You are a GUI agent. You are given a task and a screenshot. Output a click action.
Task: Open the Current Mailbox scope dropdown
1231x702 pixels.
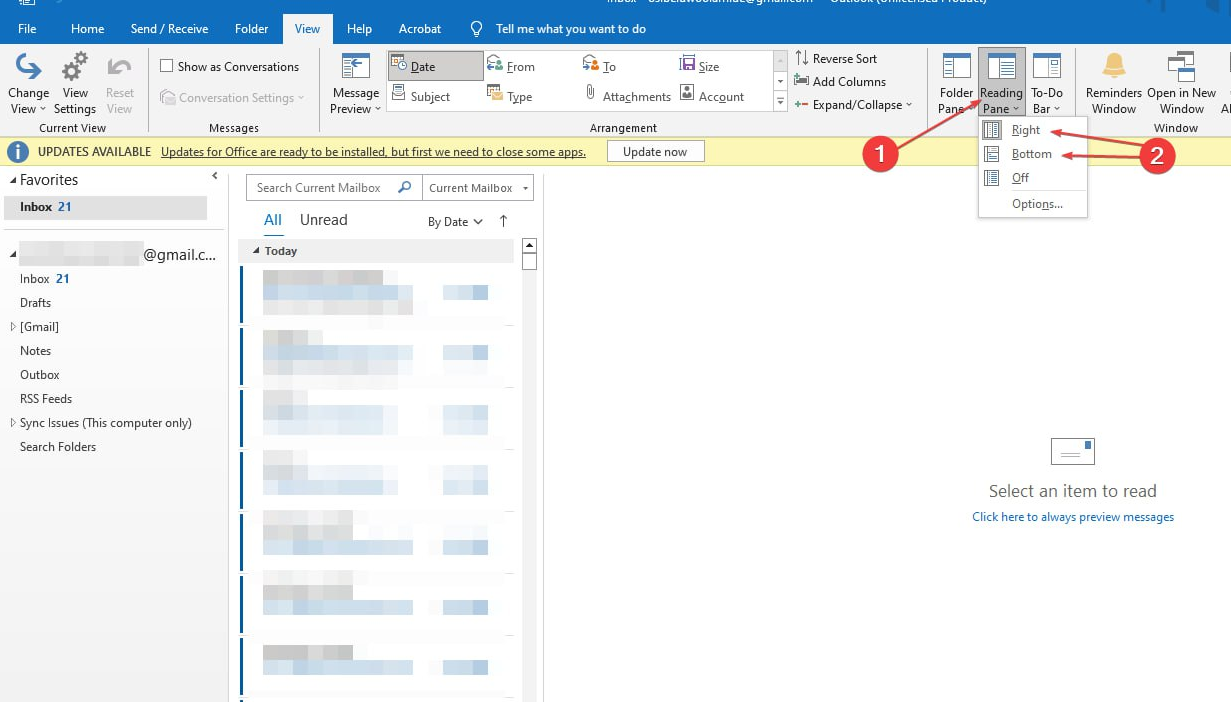point(478,188)
